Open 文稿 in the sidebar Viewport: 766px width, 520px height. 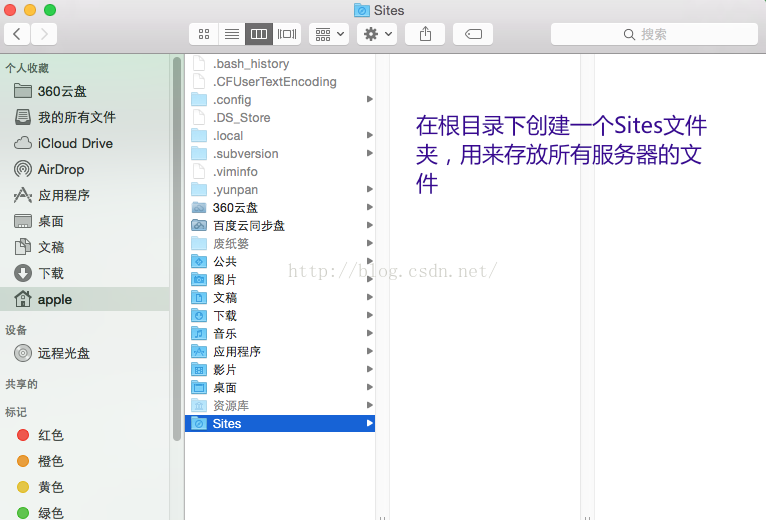(85, 247)
